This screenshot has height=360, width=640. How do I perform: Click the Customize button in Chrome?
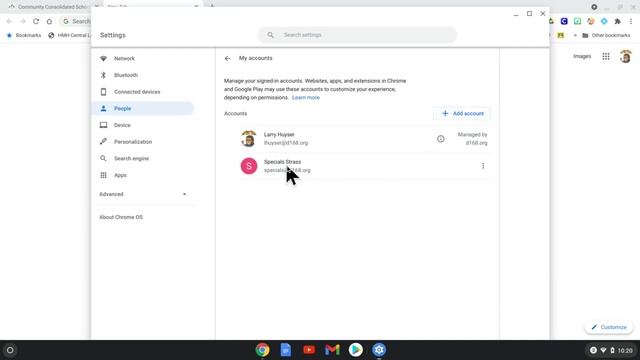point(609,327)
